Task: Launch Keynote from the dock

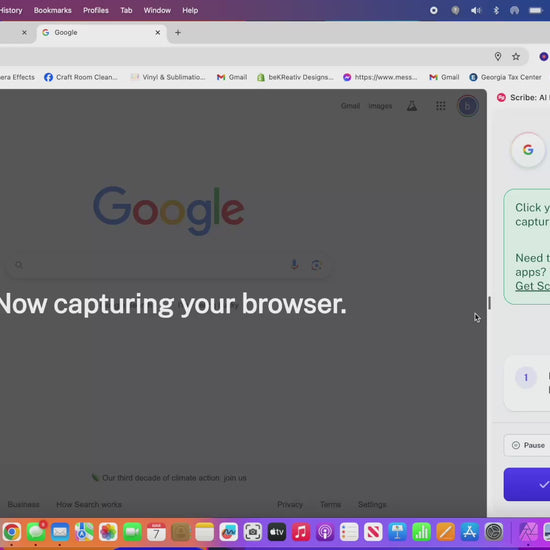Action: pos(397,532)
